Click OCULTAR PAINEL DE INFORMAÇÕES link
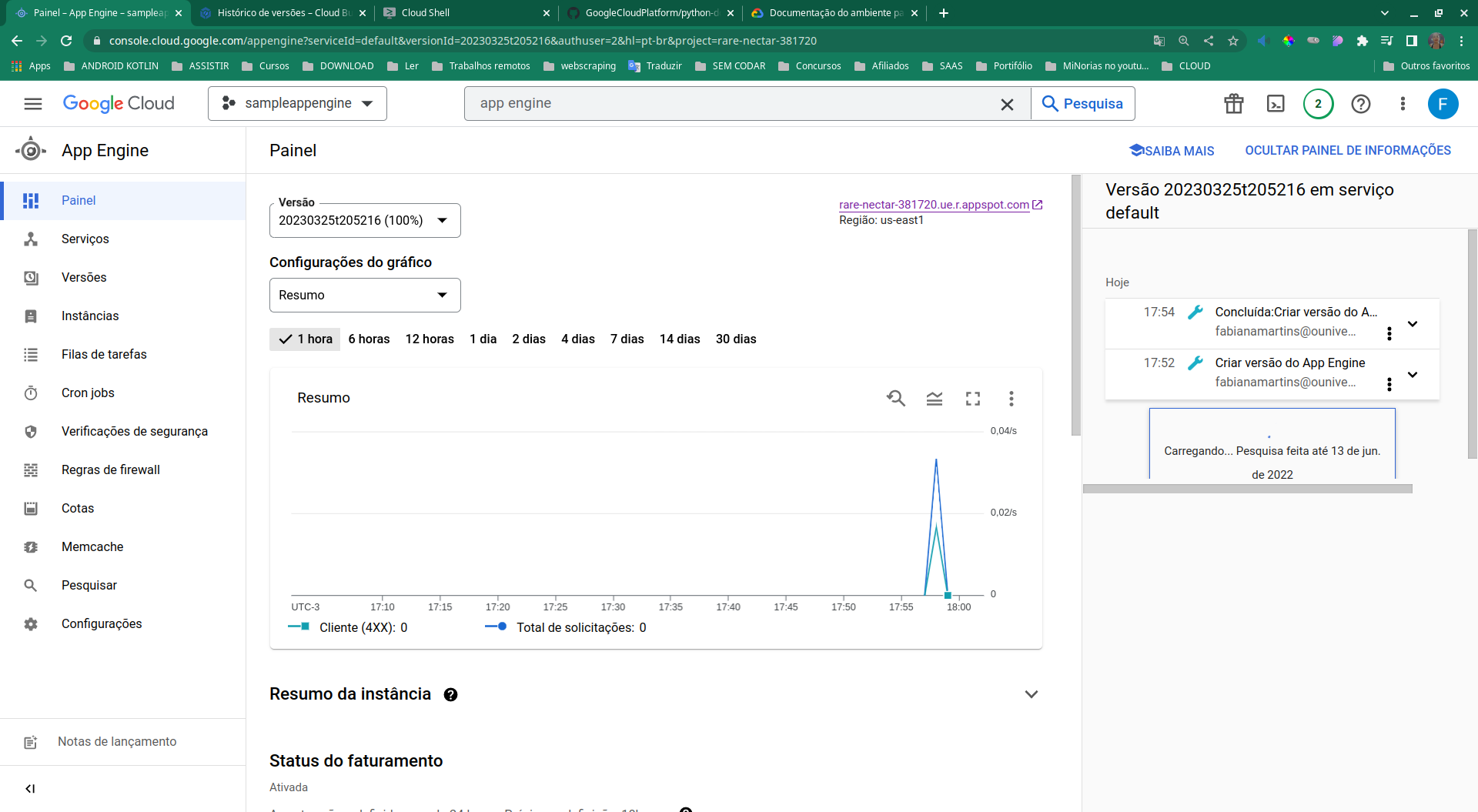This screenshot has width=1478, height=812. point(1348,150)
